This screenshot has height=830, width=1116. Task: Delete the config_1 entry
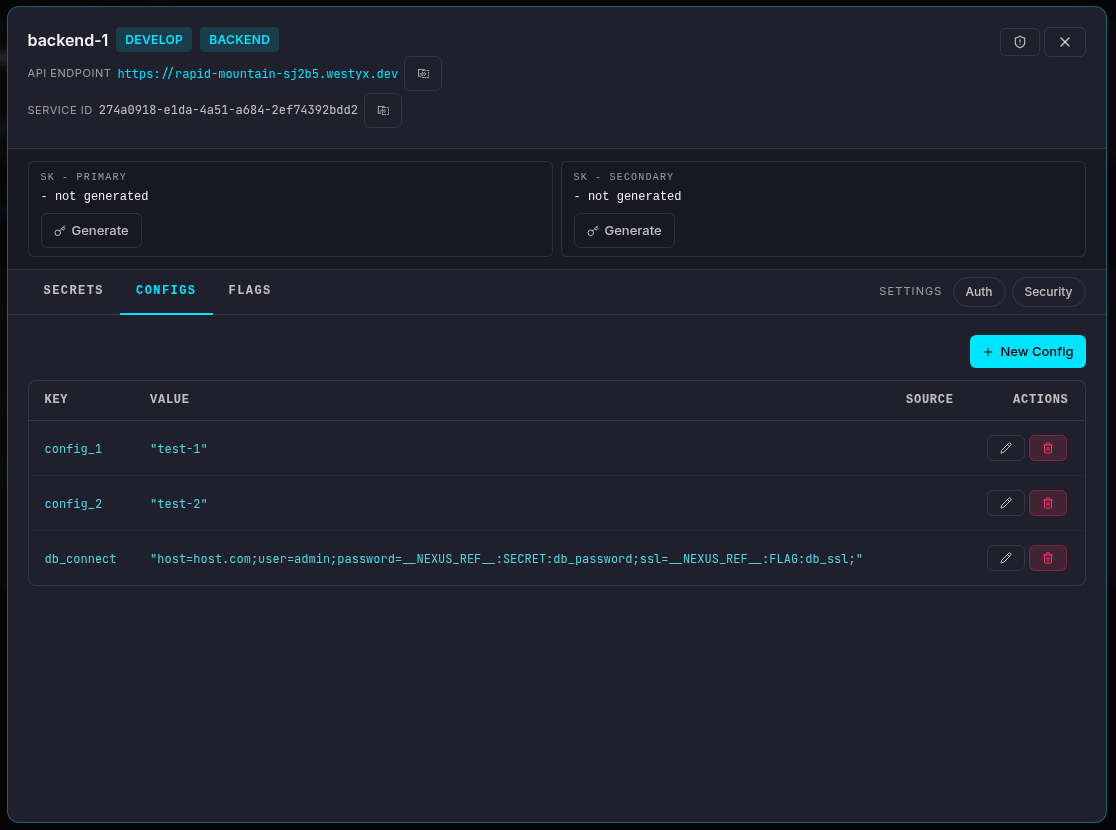(x=1048, y=448)
